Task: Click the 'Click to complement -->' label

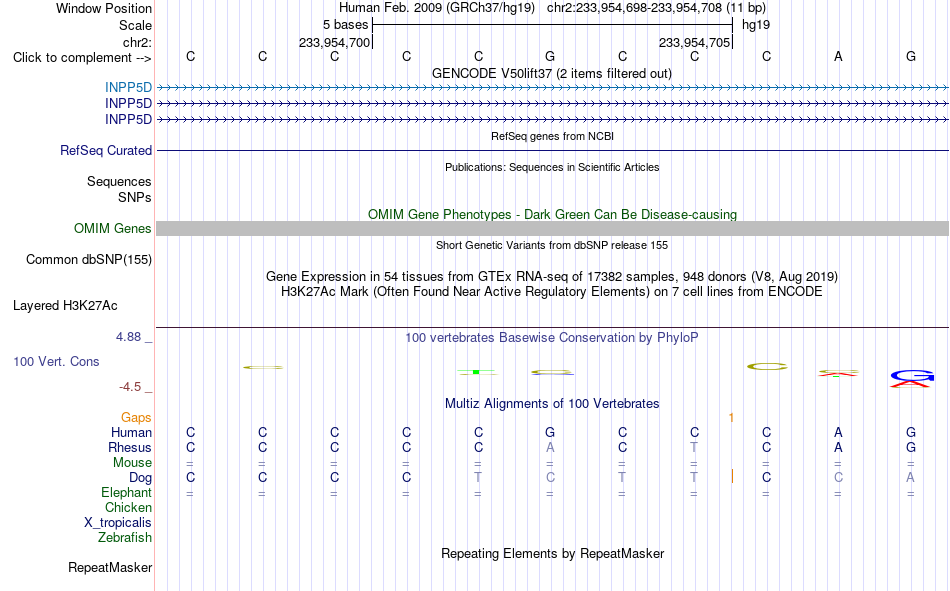Action: 82,58
